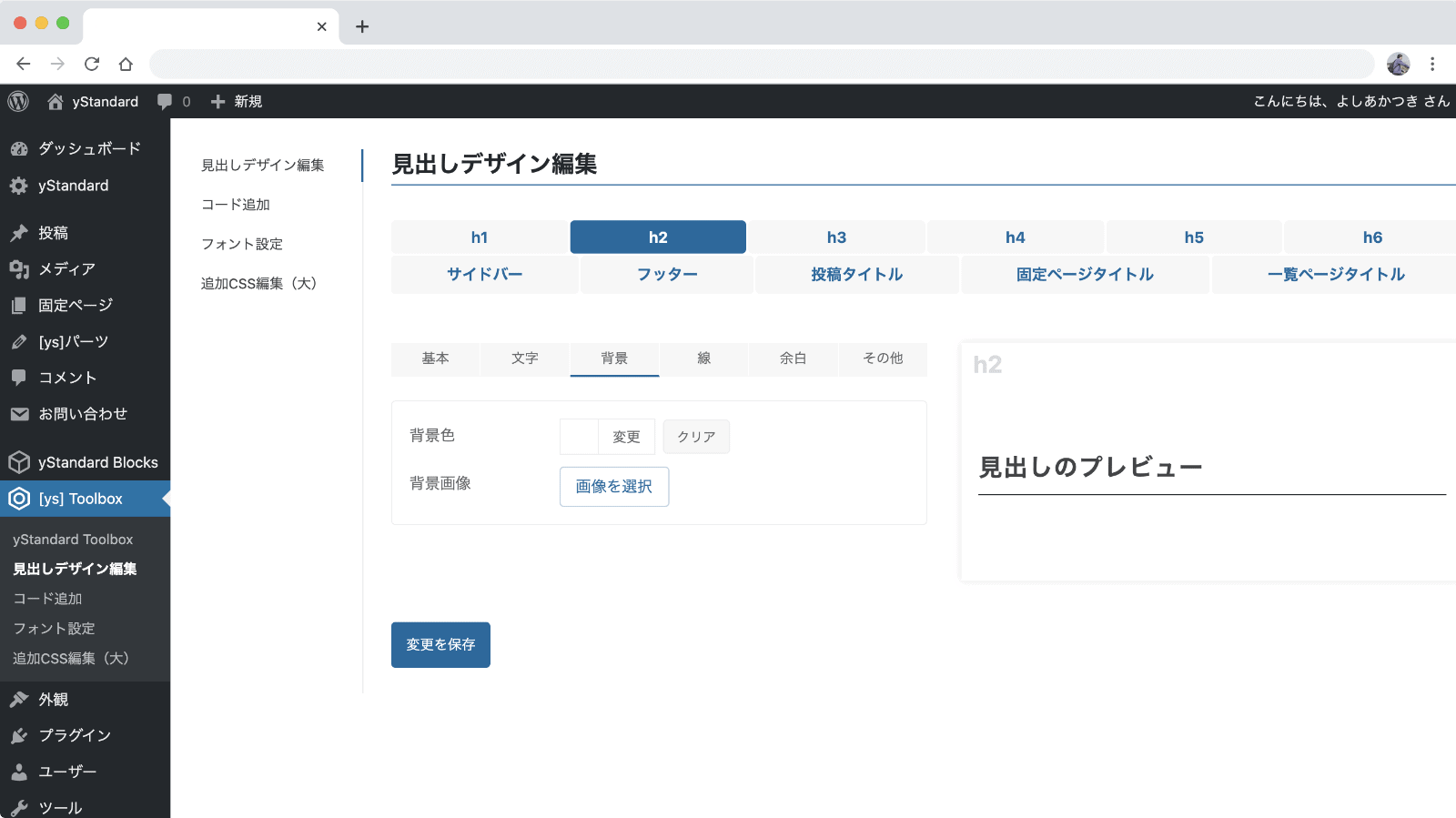Click the WordPress logo icon
Image resolution: width=1456 pixels, height=818 pixels.
click(x=18, y=101)
